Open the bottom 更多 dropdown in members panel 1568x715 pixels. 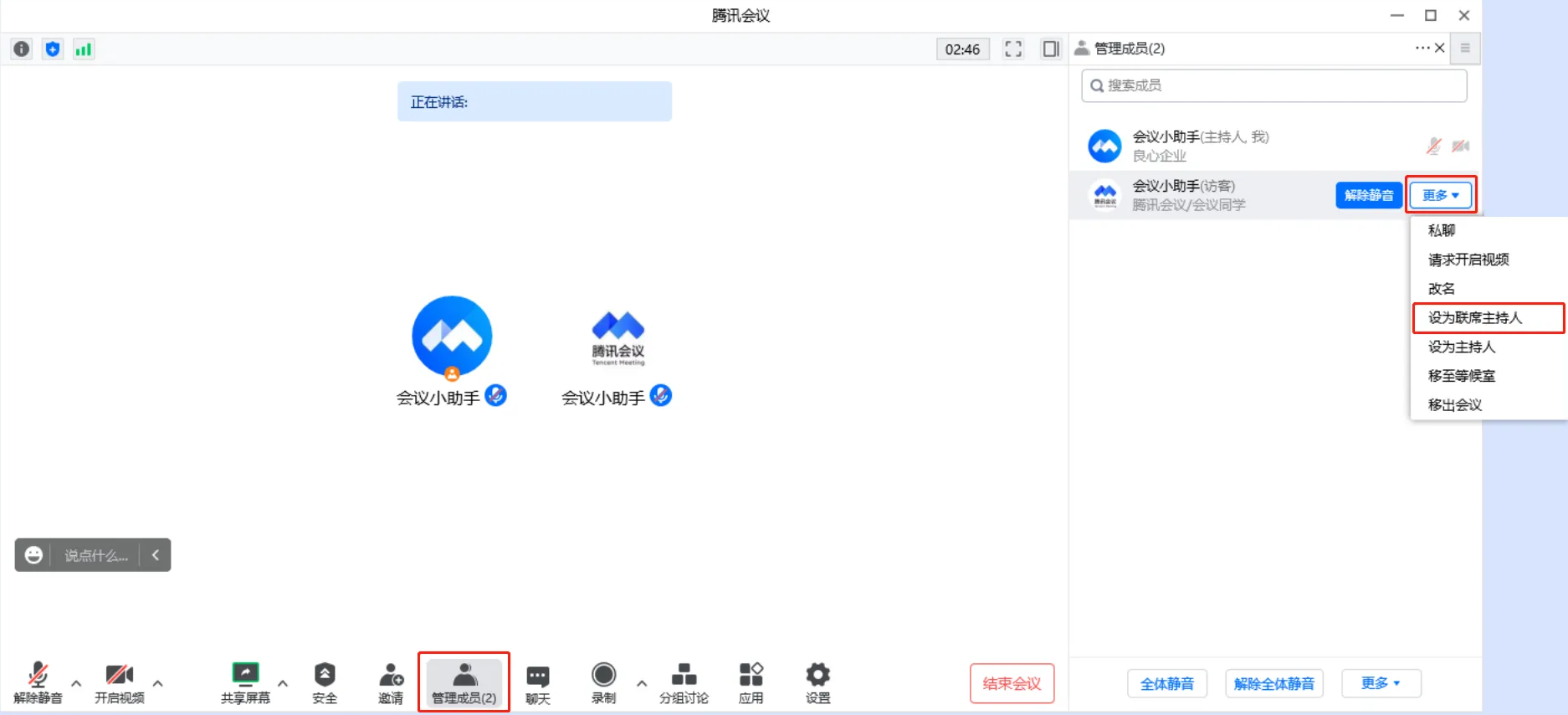pyautogui.click(x=1381, y=683)
